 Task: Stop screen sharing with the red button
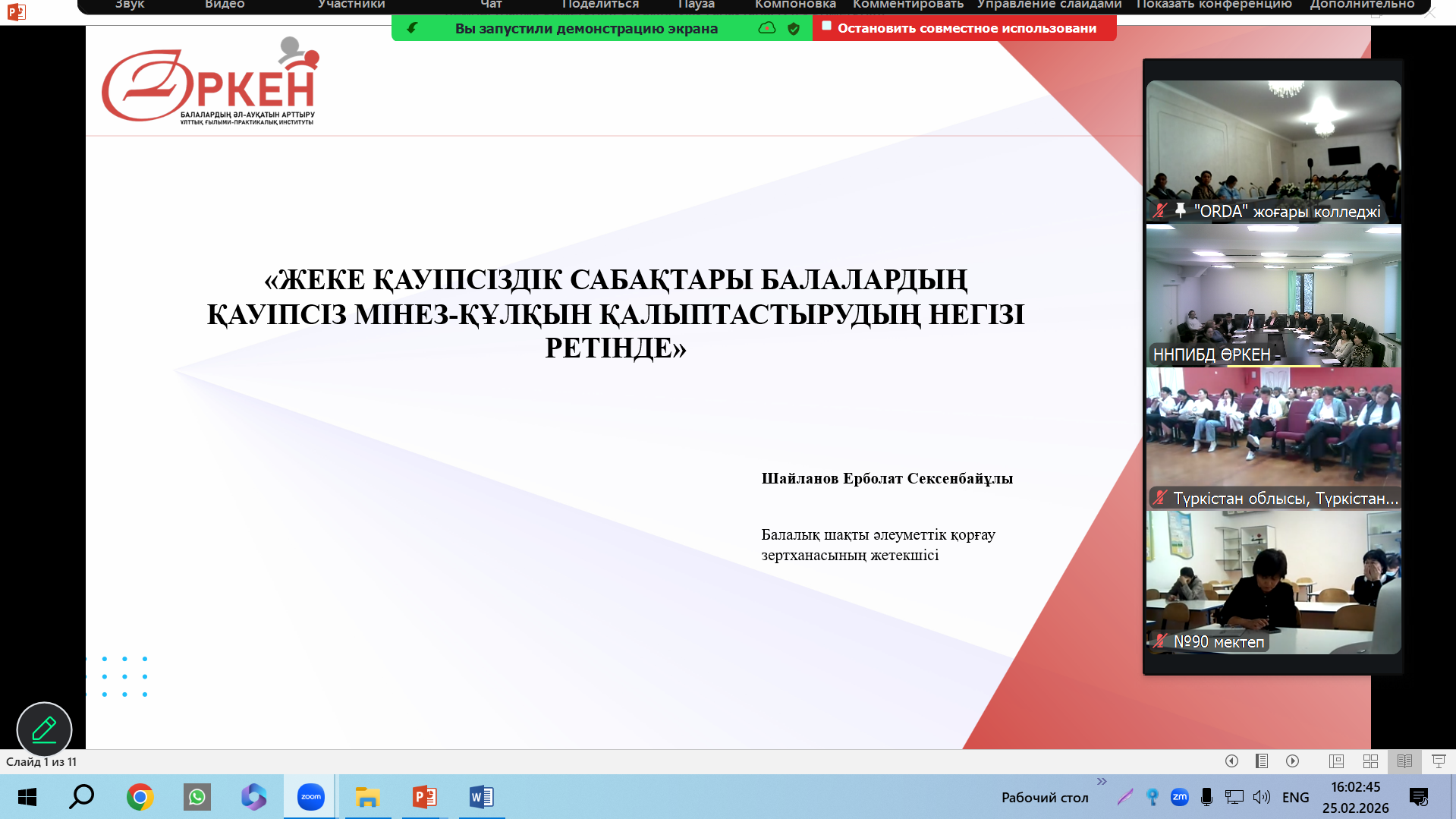964,28
